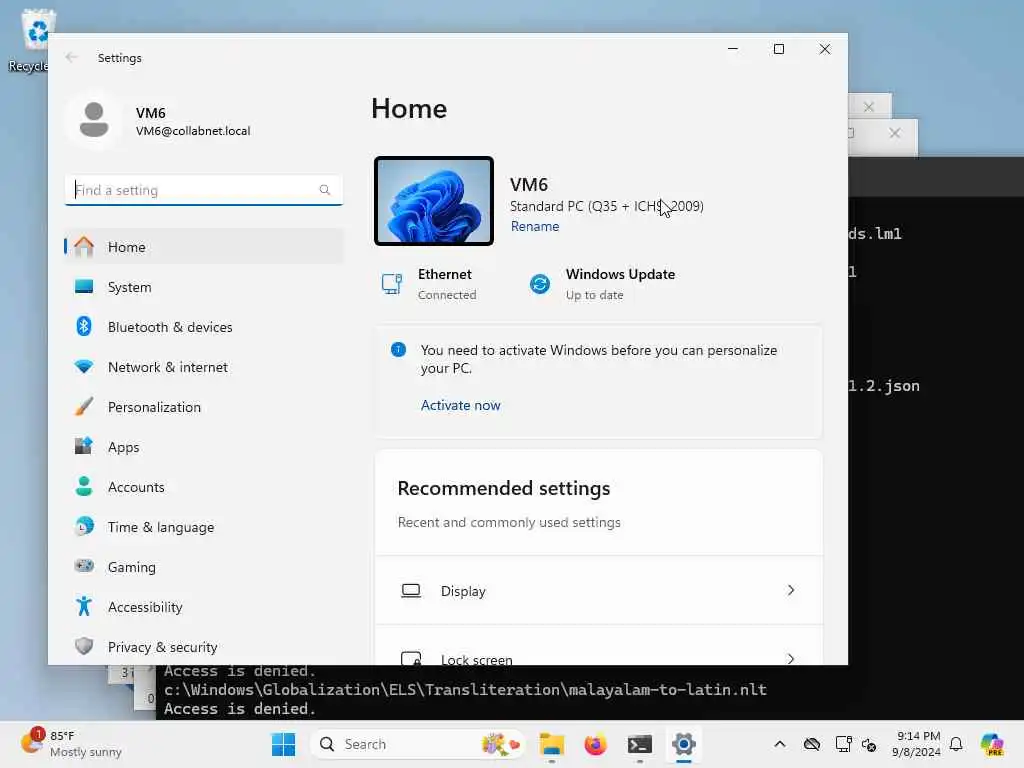Open the Lock screen setting row

coord(599,646)
